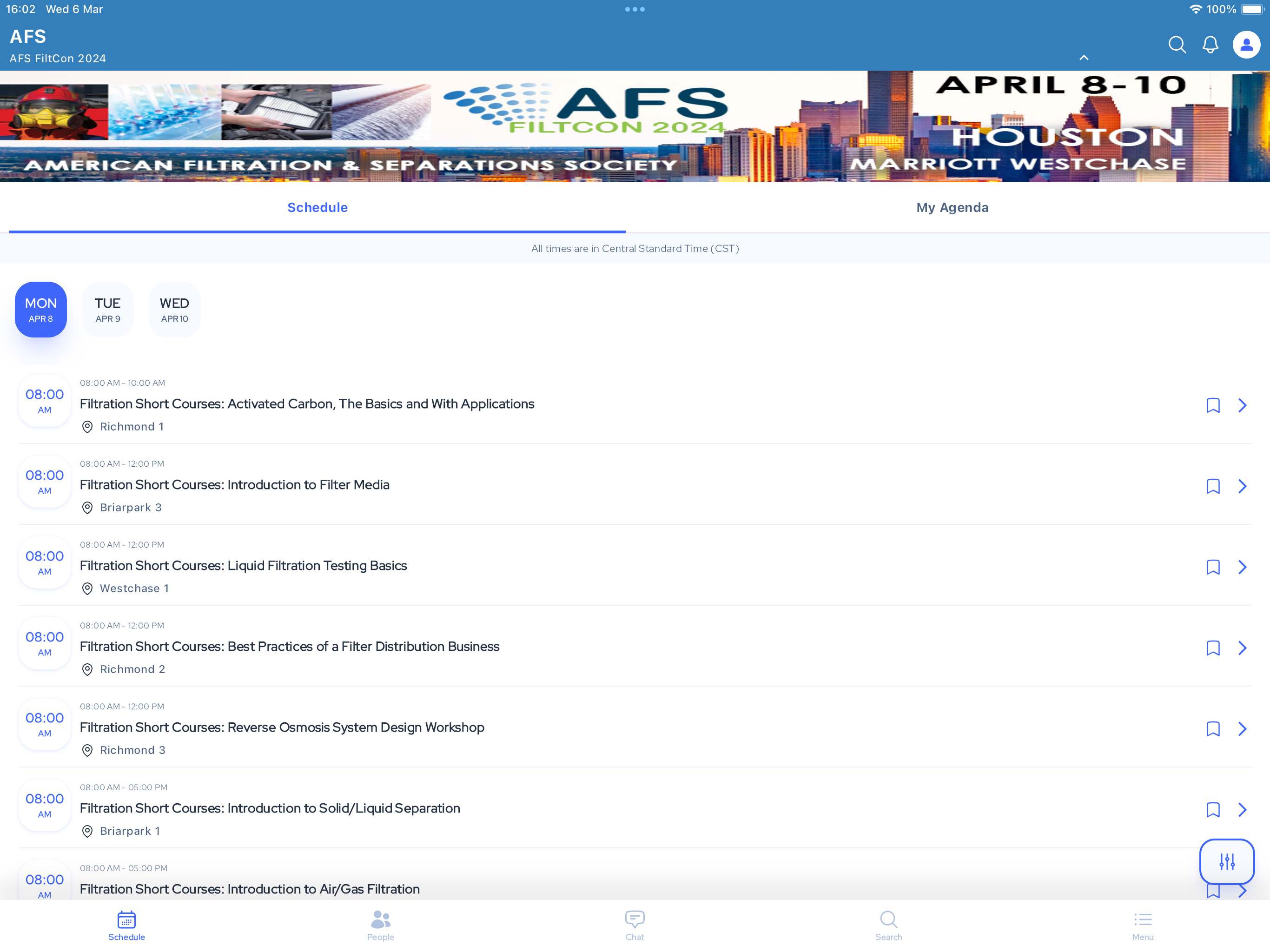Open Schedule in bottom navigation
Screen dimensions: 1270x952
tap(126, 926)
